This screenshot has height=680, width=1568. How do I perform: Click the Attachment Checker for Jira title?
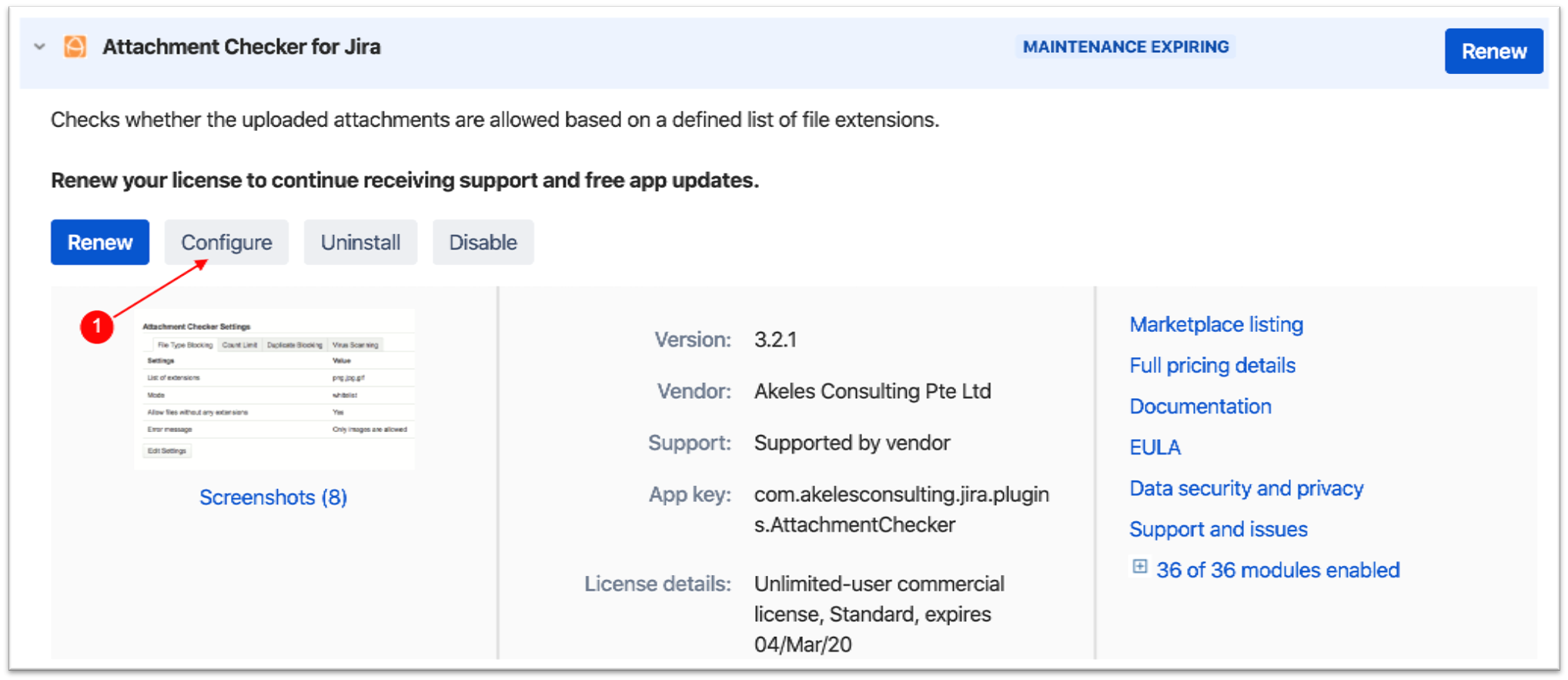[x=241, y=47]
